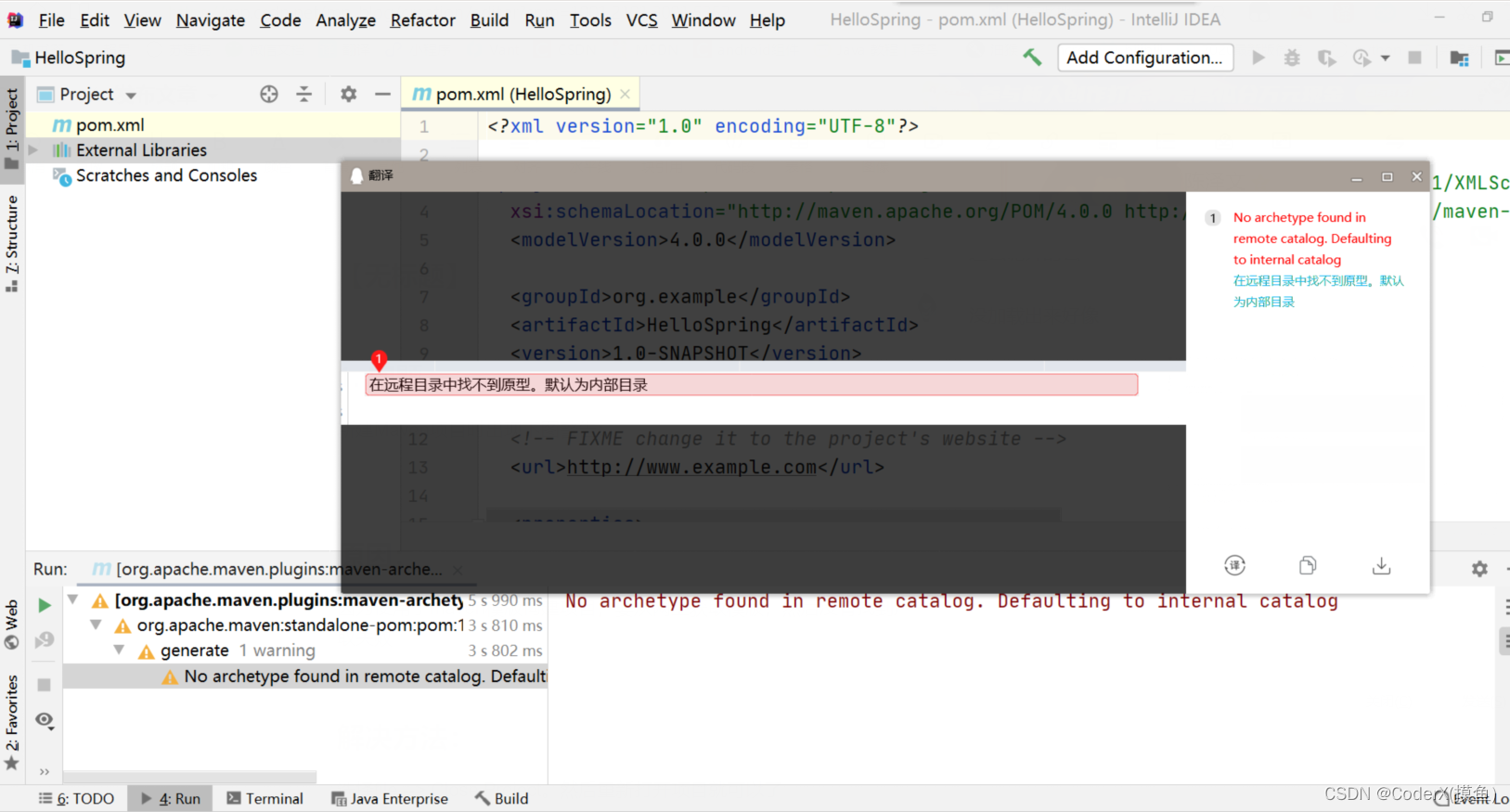Open the Refactor menu
The width and height of the screenshot is (1510, 812).
point(422,19)
